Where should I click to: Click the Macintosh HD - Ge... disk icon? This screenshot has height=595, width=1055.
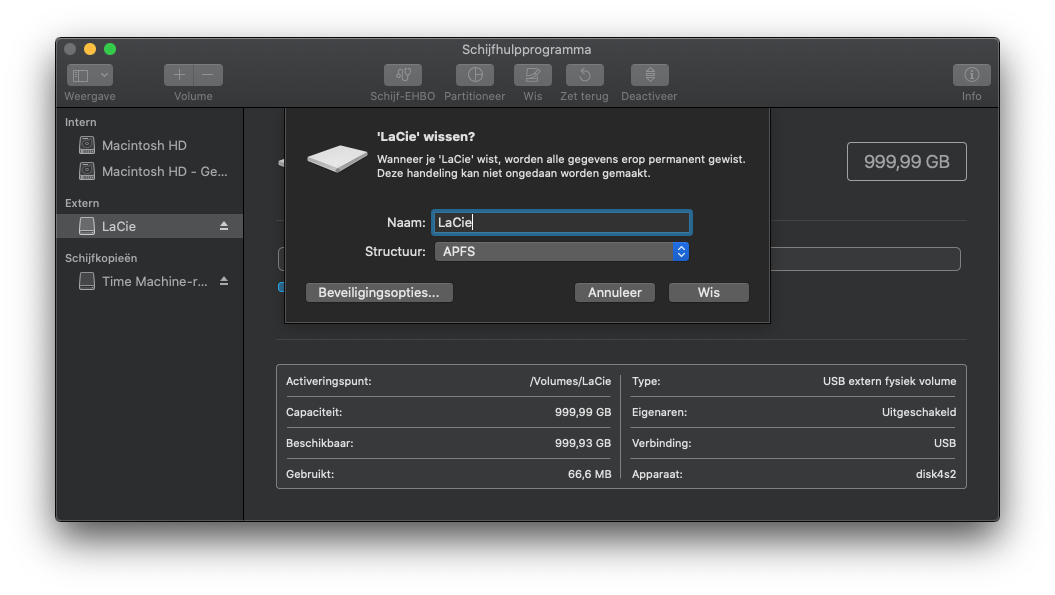tap(87, 171)
